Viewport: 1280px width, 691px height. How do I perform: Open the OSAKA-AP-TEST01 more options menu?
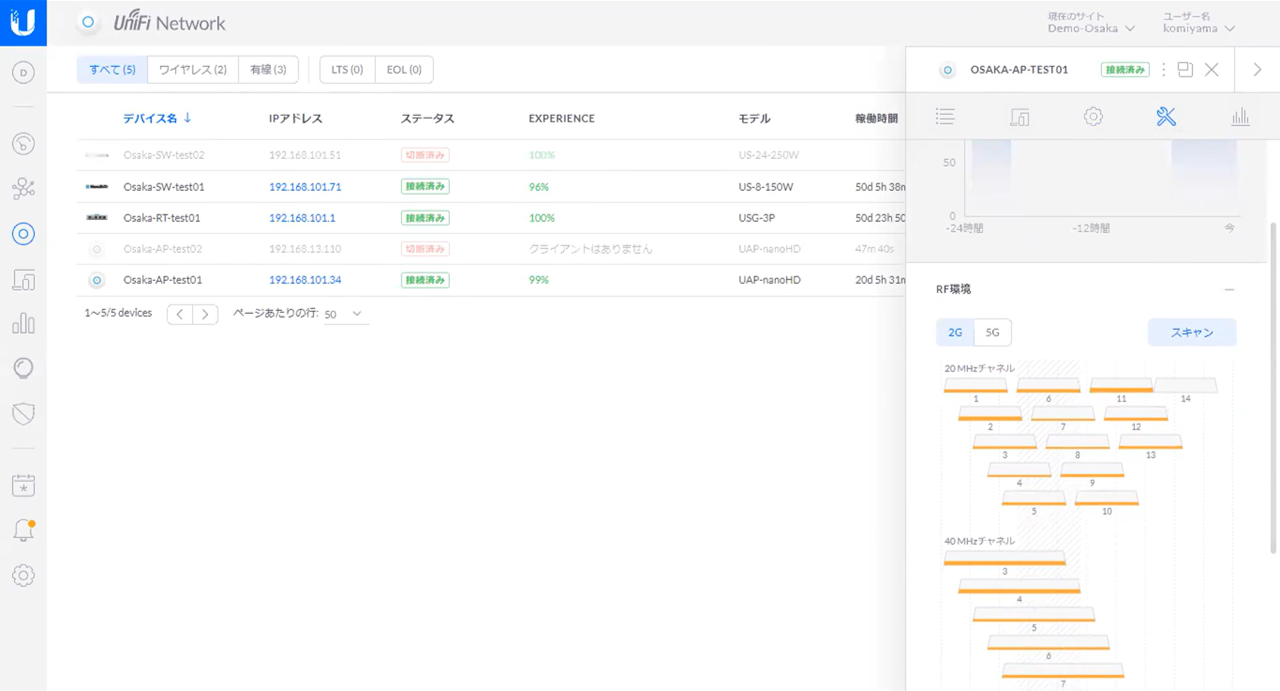click(x=1163, y=70)
